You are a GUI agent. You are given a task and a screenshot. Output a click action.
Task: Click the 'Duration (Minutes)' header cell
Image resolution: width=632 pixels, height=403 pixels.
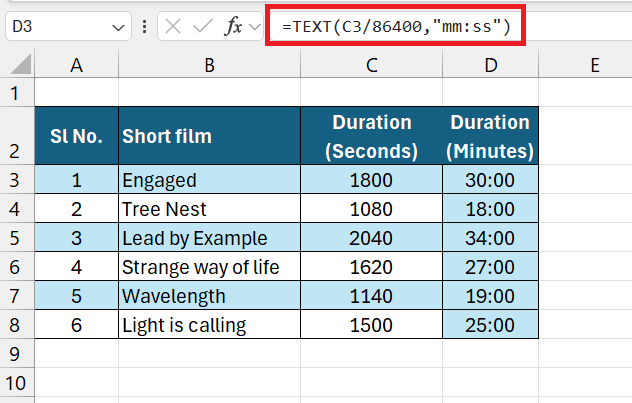click(491, 136)
